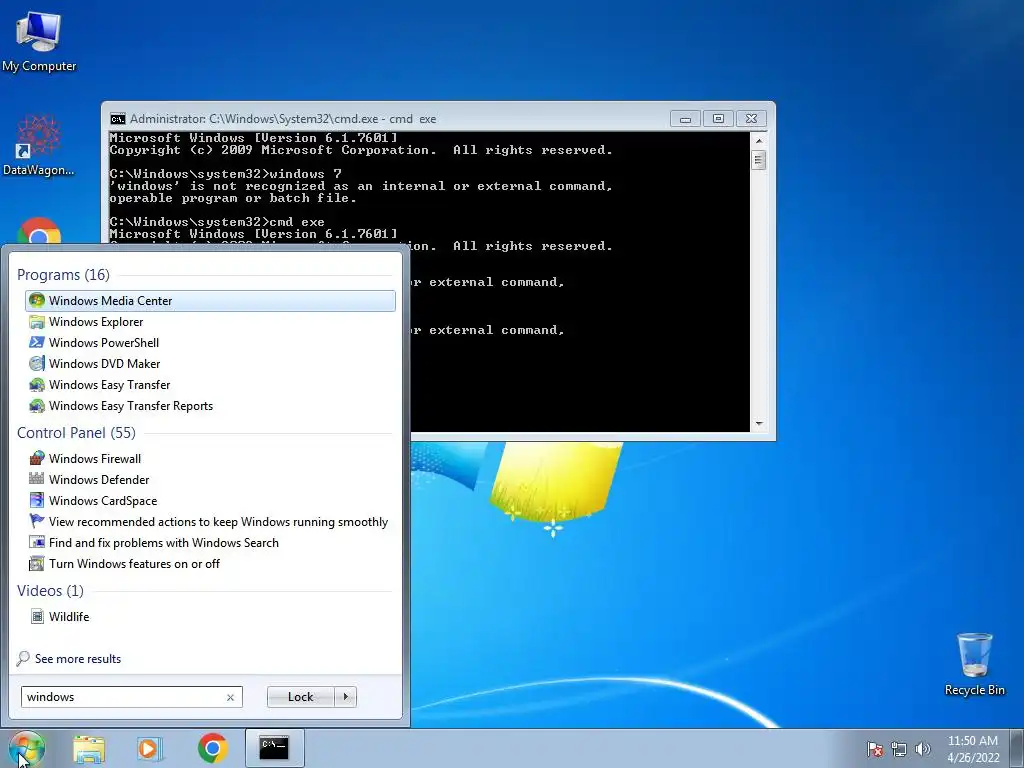Expand the shutdown options arrow next to Lock
1024x768 pixels.
point(345,697)
